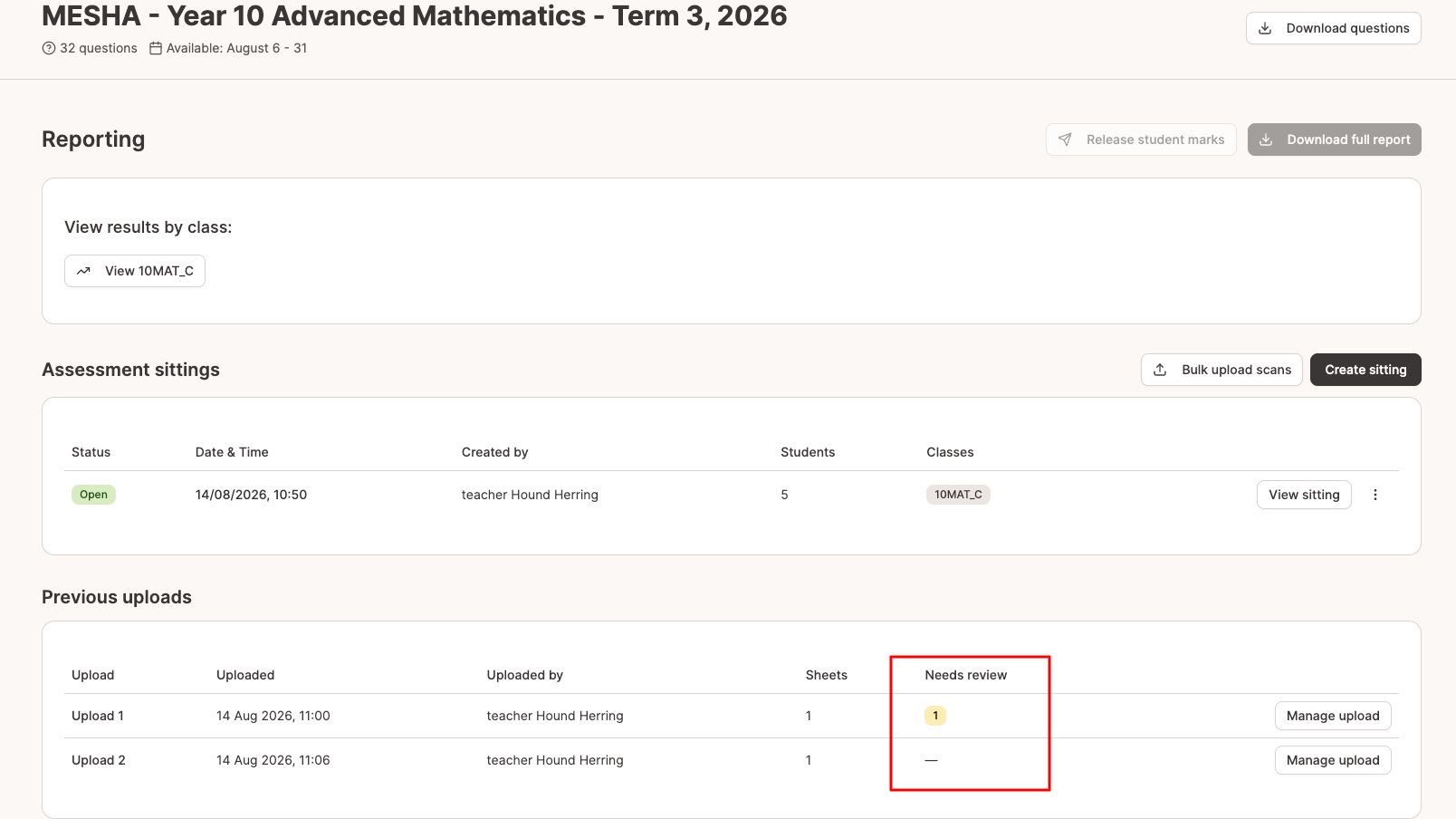Screen dimensions: 1456x819
Task: Click the question mark icon near 32 questions
Action: click(x=49, y=48)
